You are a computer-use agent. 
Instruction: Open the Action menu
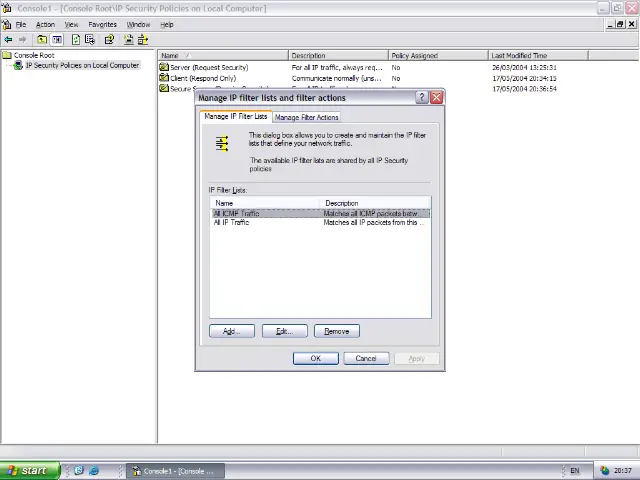click(x=45, y=24)
